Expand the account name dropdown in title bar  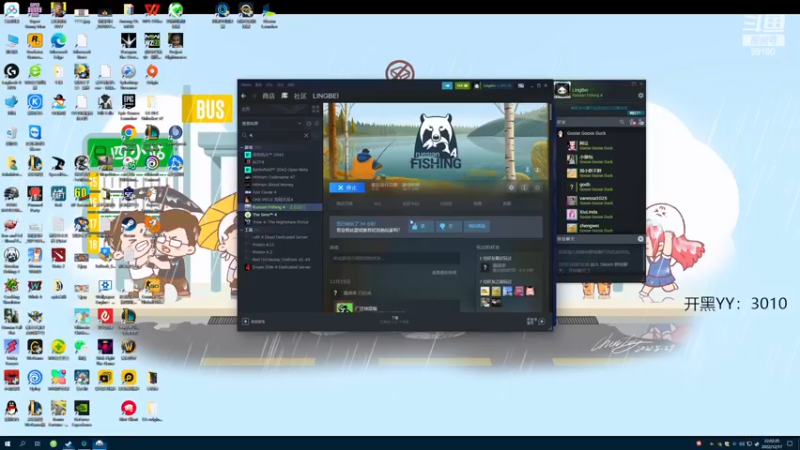[497, 86]
